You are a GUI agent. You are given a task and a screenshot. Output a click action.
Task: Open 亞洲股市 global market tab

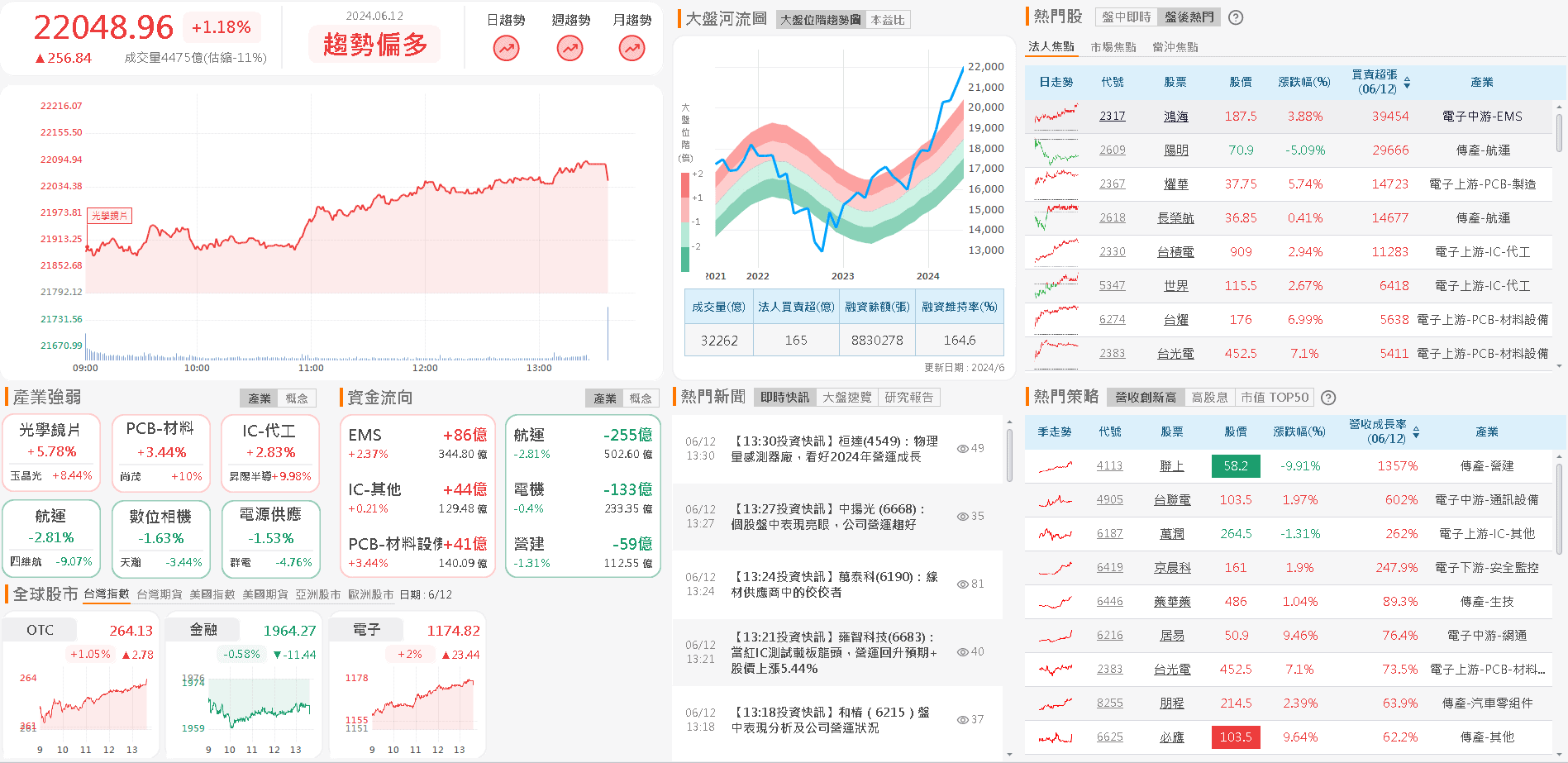[x=318, y=594]
